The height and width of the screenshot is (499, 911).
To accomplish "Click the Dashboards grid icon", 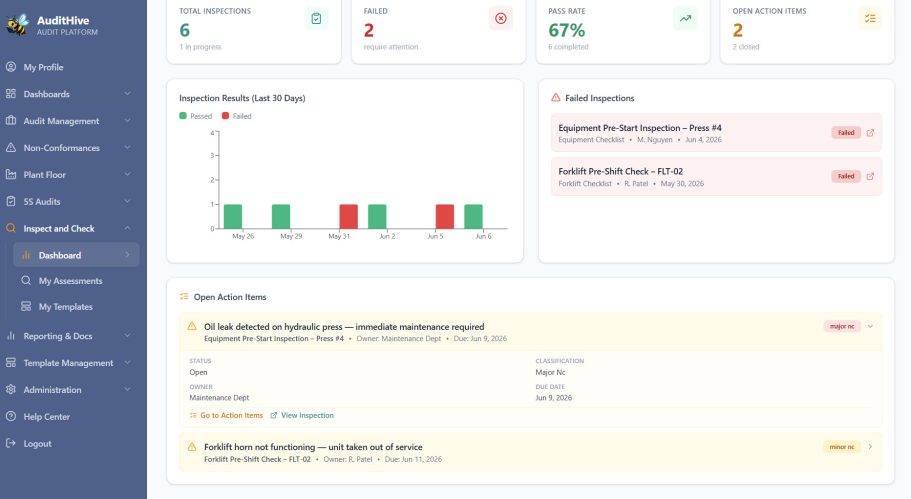I will click(10, 94).
